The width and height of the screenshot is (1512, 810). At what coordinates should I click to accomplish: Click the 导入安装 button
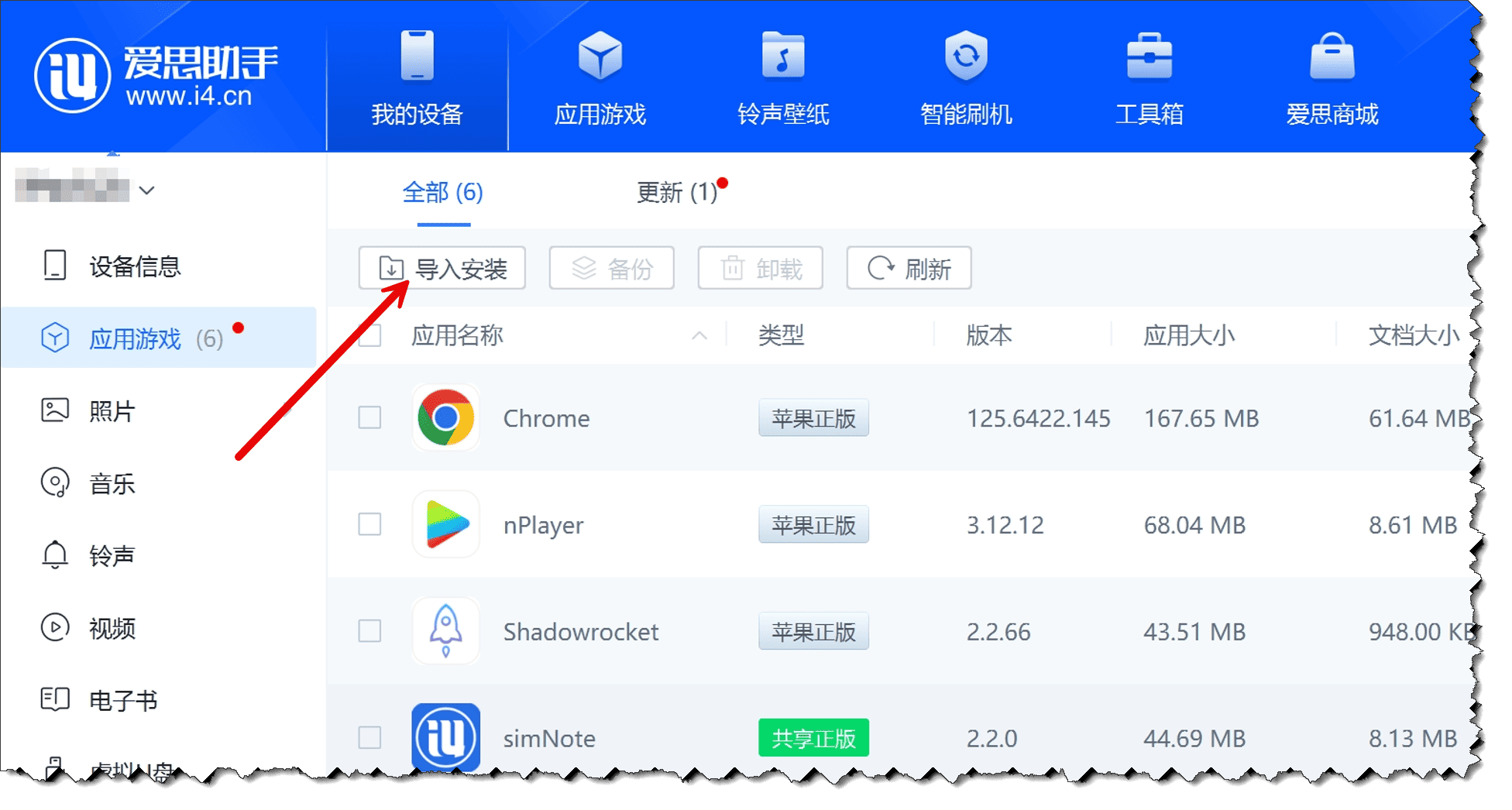coord(442,268)
